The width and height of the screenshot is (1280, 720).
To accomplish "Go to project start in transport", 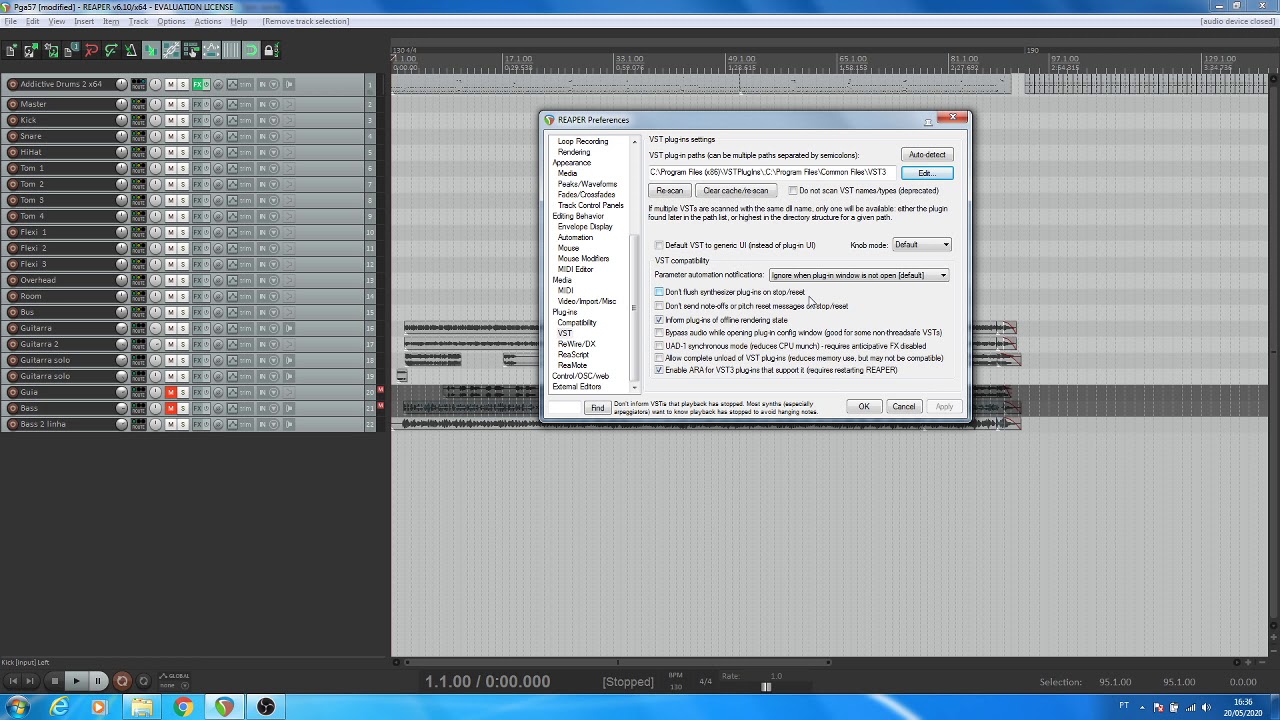I will pos(13,681).
